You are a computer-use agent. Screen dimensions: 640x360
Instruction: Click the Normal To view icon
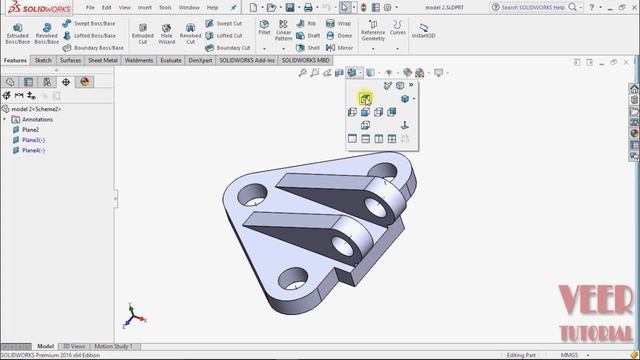[x=405, y=125]
